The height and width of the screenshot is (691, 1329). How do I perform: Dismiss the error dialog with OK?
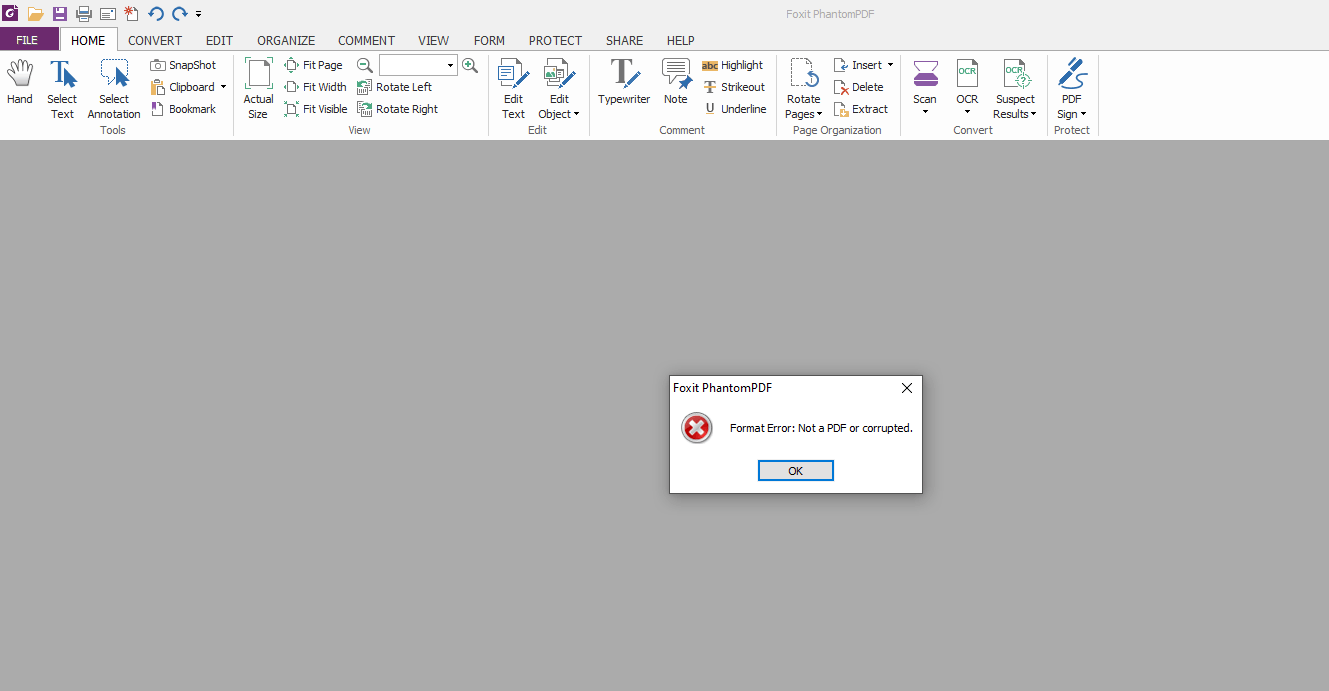[x=795, y=470]
